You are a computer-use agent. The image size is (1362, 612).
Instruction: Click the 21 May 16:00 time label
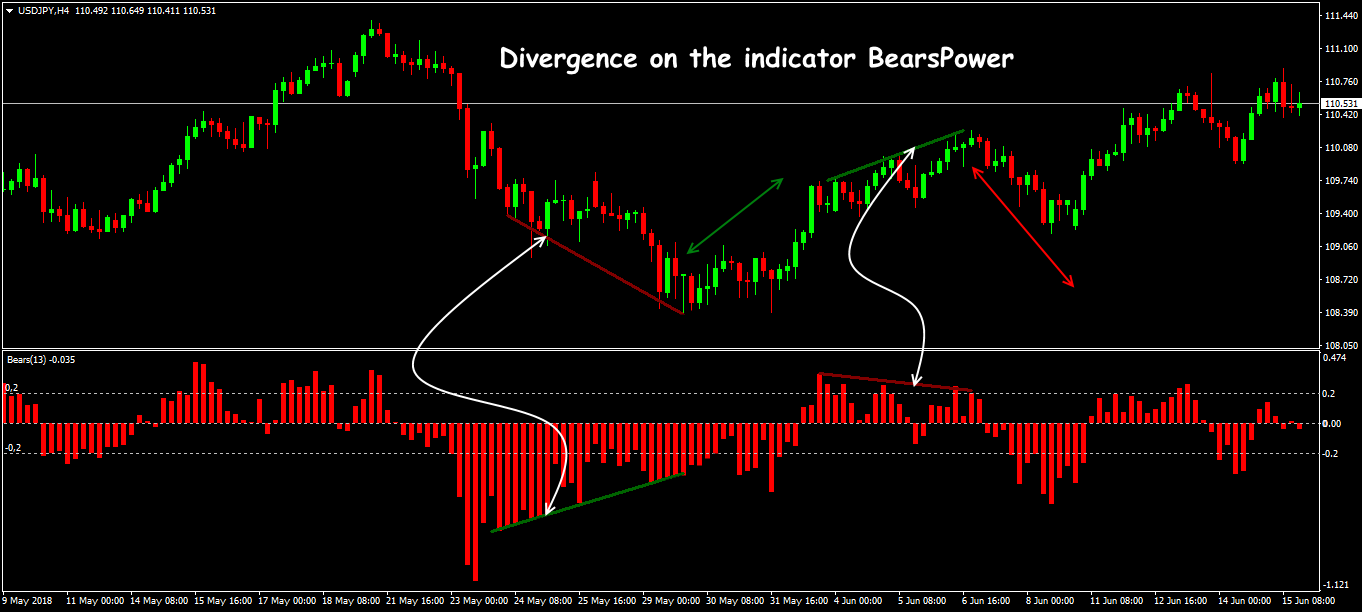[x=416, y=602]
